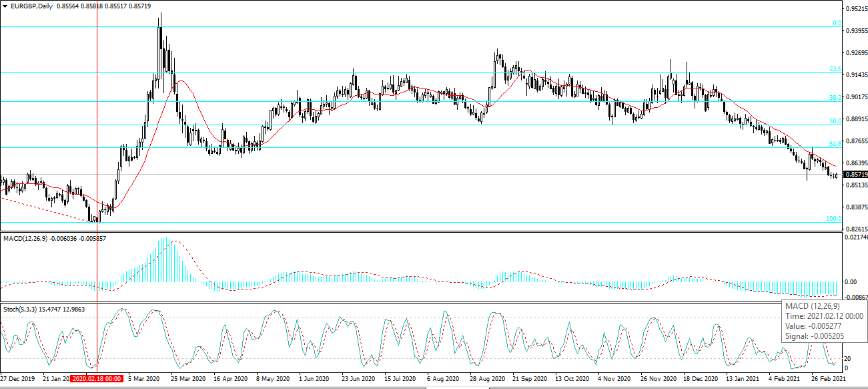Click the 0.83875 price scale value
The width and height of the screenshot is (868, 389).
point(856,207)
